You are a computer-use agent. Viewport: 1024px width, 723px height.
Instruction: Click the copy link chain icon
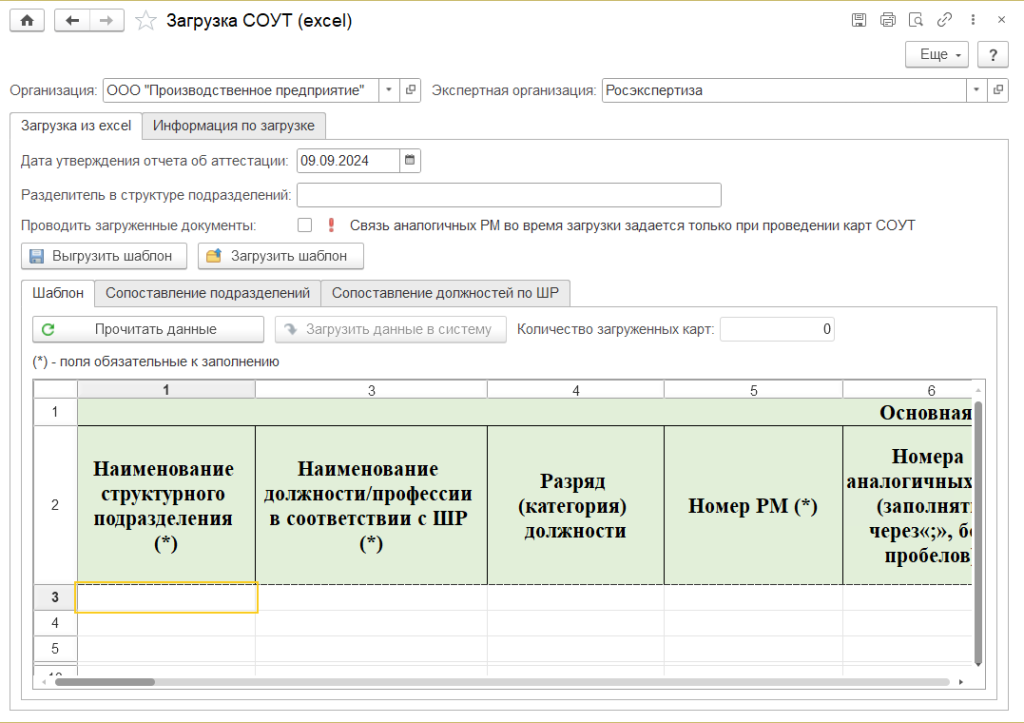pos(944,20)
